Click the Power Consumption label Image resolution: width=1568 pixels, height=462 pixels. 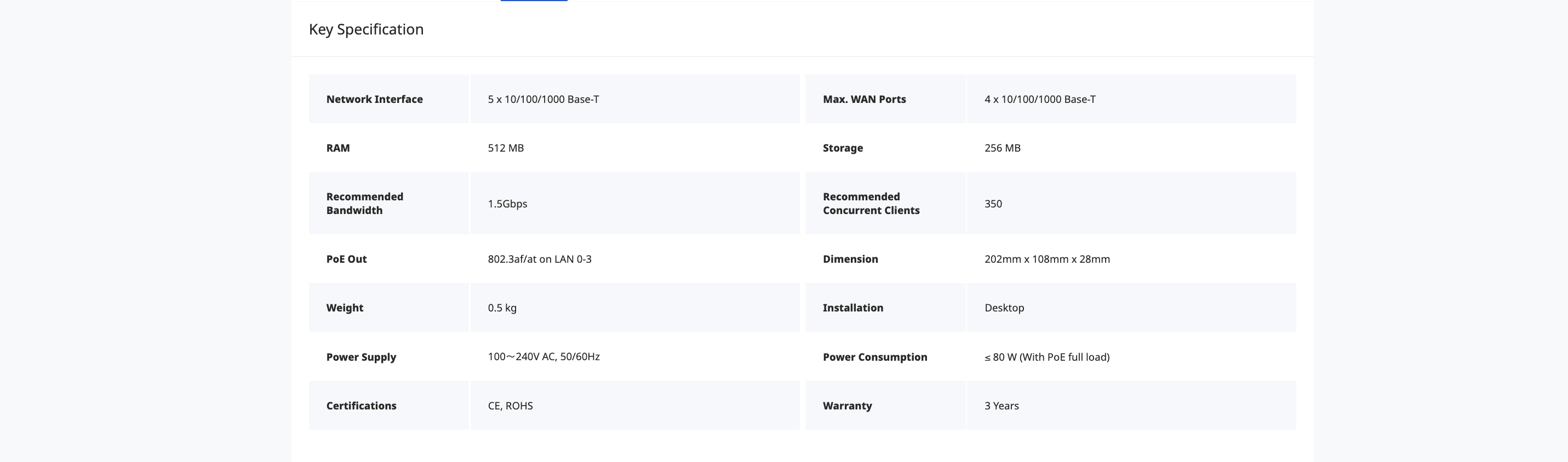[x=875, y=357]
